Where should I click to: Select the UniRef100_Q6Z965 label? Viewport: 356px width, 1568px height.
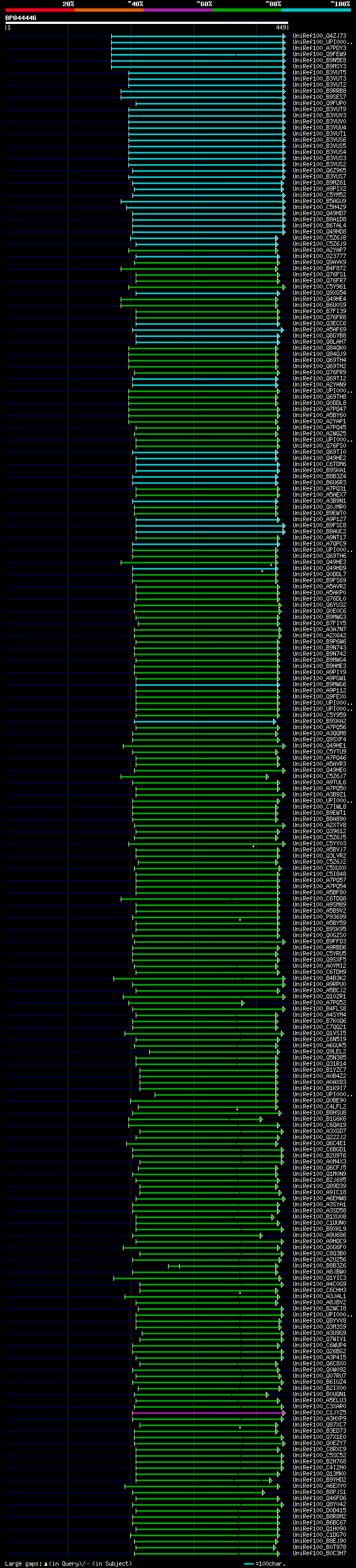point(319,170)
